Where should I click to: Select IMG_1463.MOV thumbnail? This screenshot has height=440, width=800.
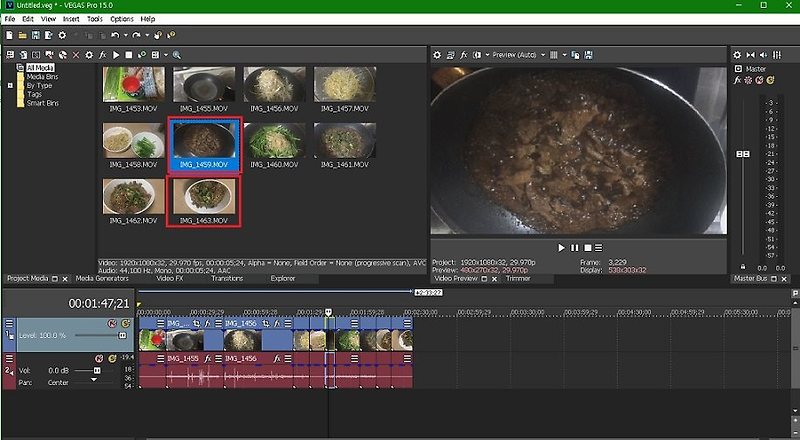coord(204,197)
